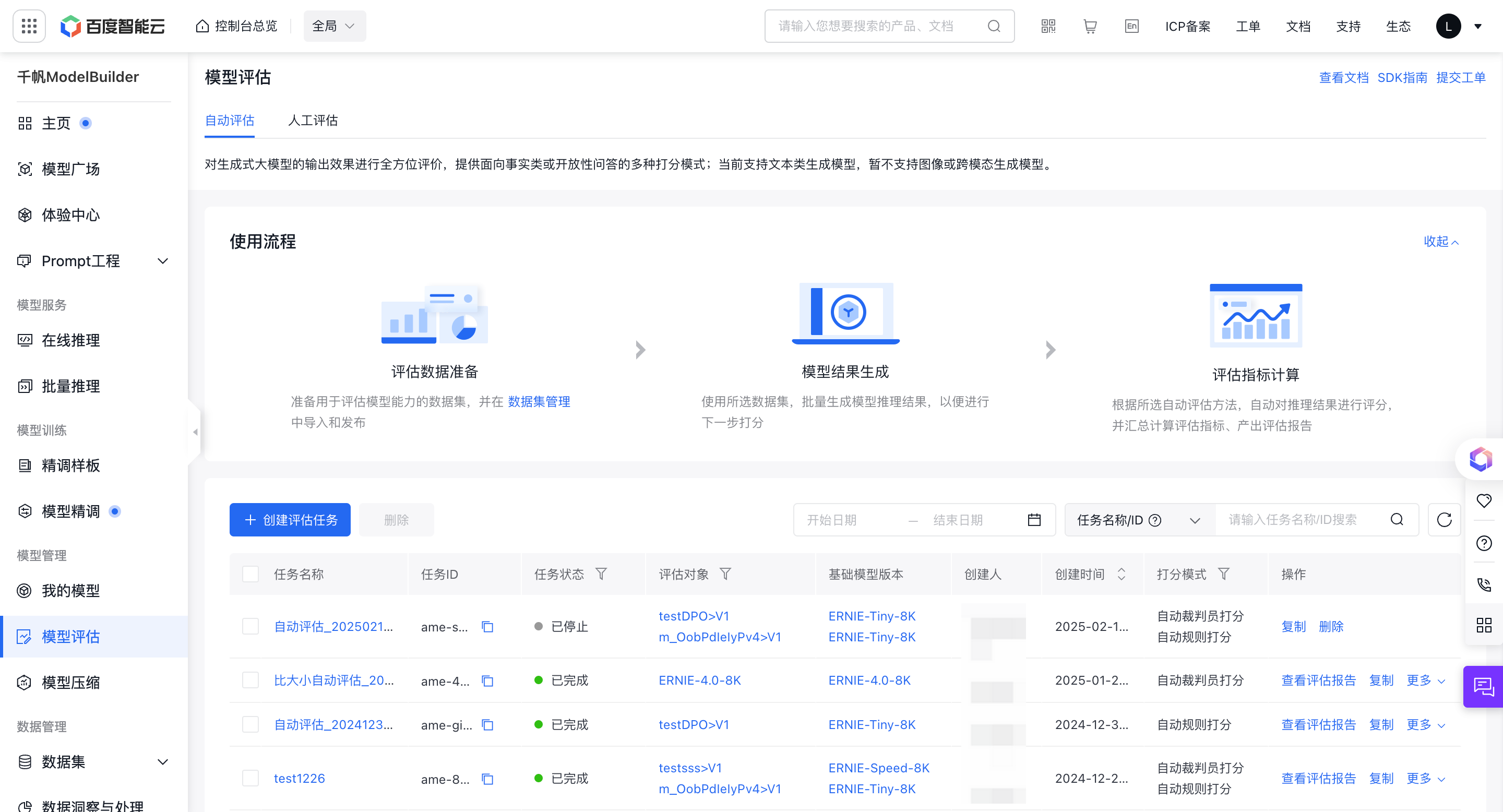Copy task ID ame-8...
1503x812 pixels.
pyautogui.click(x=487, y=779)
